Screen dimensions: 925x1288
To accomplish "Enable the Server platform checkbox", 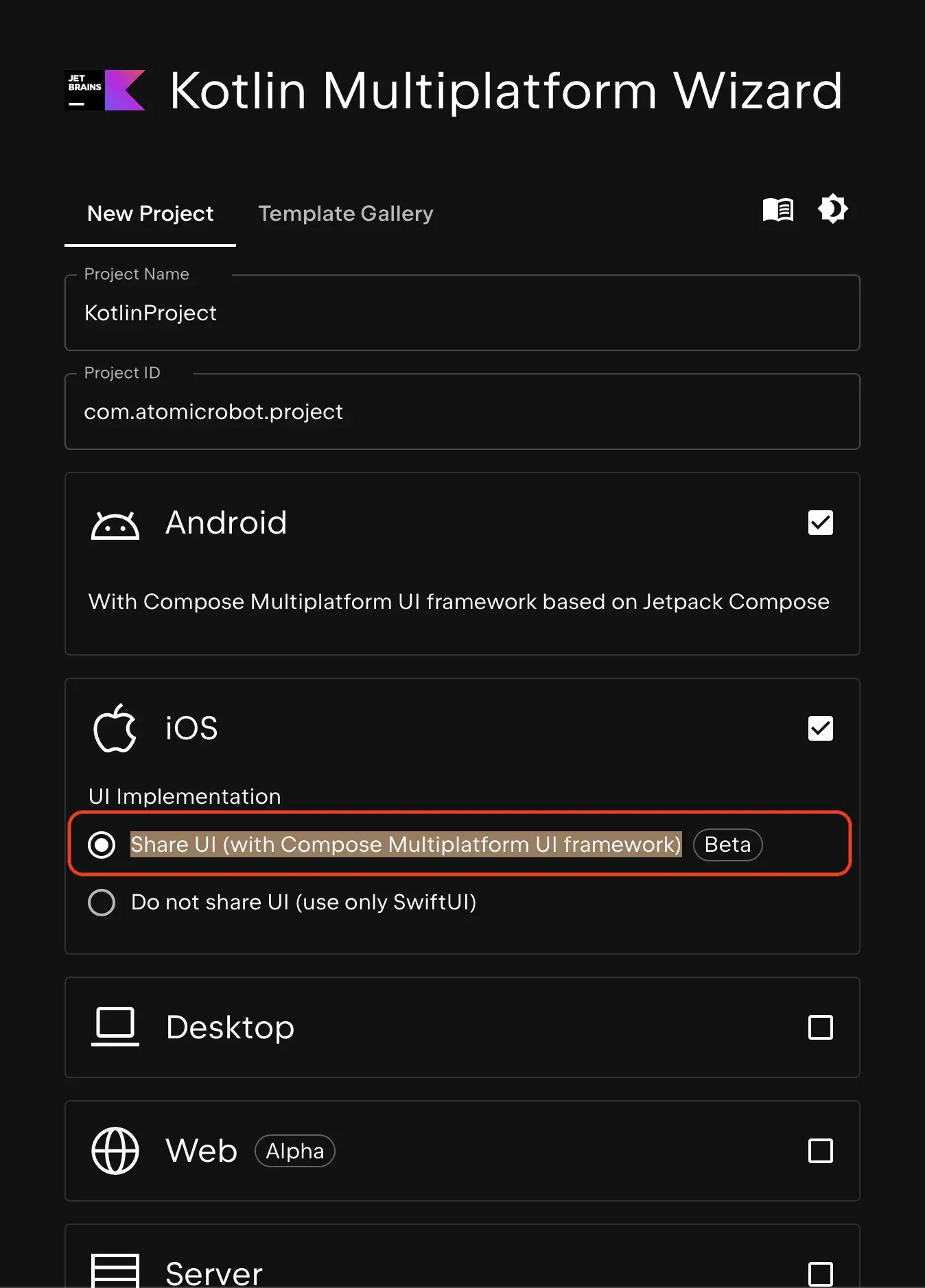I will tap(821, 1274).
